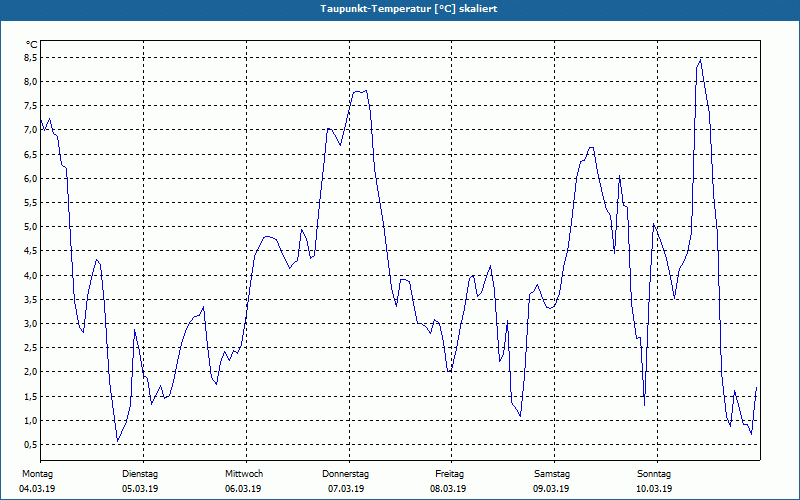Select the 3,0 y-axis value
This screenshot has width=800, height=500.
tap(32, 323)
